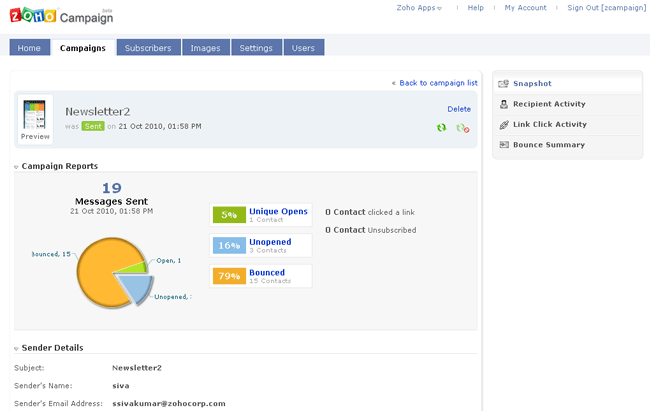The width and height of the screenshot is (650, 411).
Task: Collapse the Campaign Reports section
Action: (x=16, y=167)
